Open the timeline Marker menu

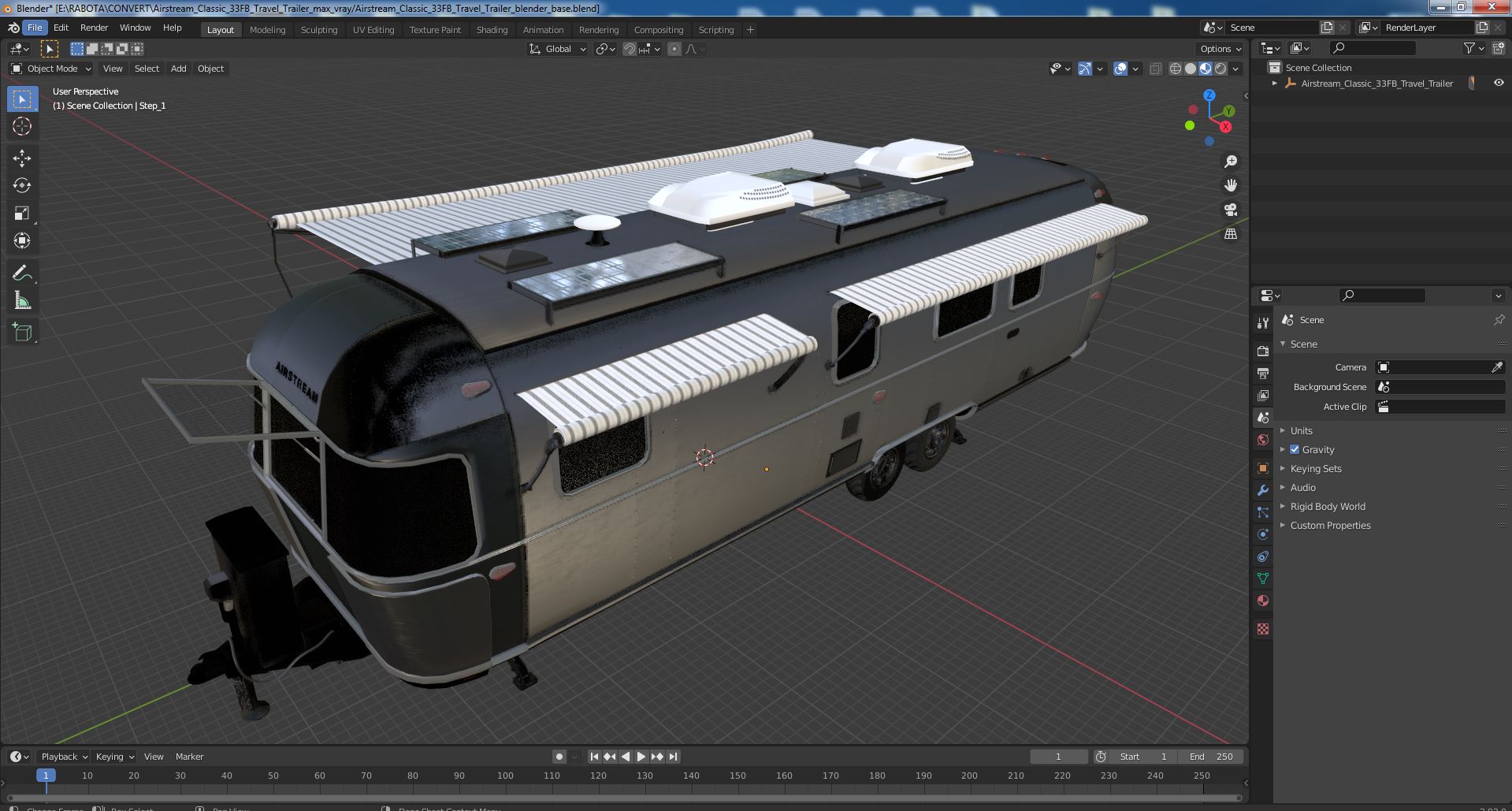coord(189,757)
